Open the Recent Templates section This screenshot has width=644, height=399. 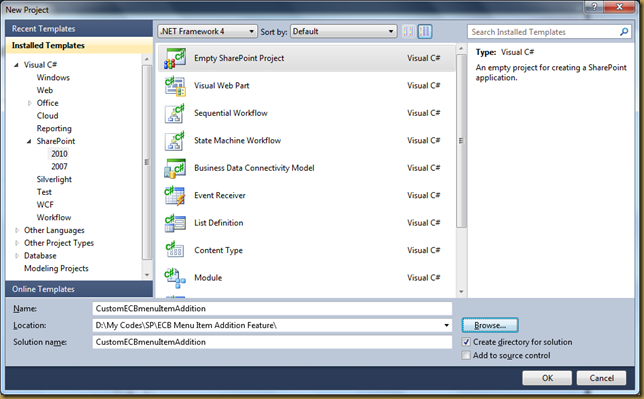[x=79, y=29]
